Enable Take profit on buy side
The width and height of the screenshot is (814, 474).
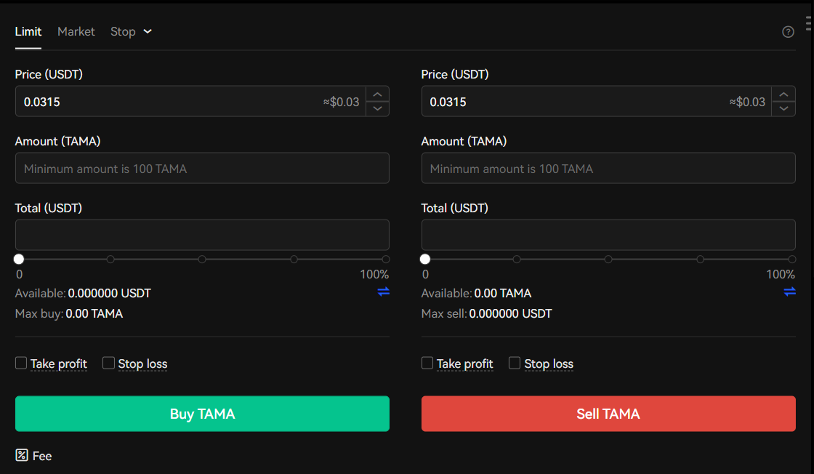pyautogui.click(x=21, y=363)
